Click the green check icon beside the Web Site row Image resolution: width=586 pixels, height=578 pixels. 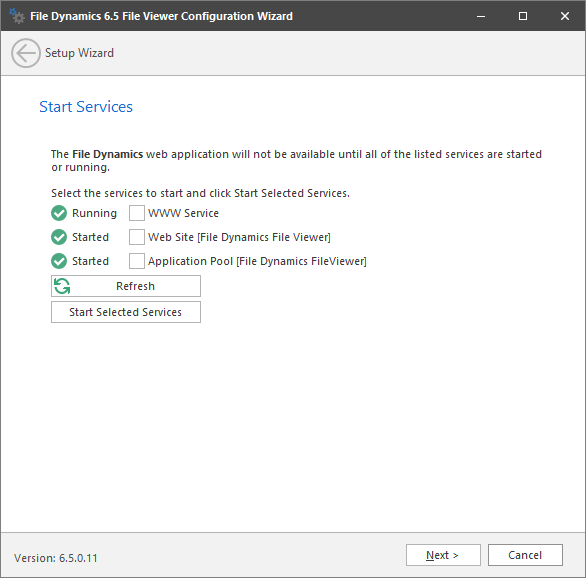pyautogui.click(x=59, y=237)
